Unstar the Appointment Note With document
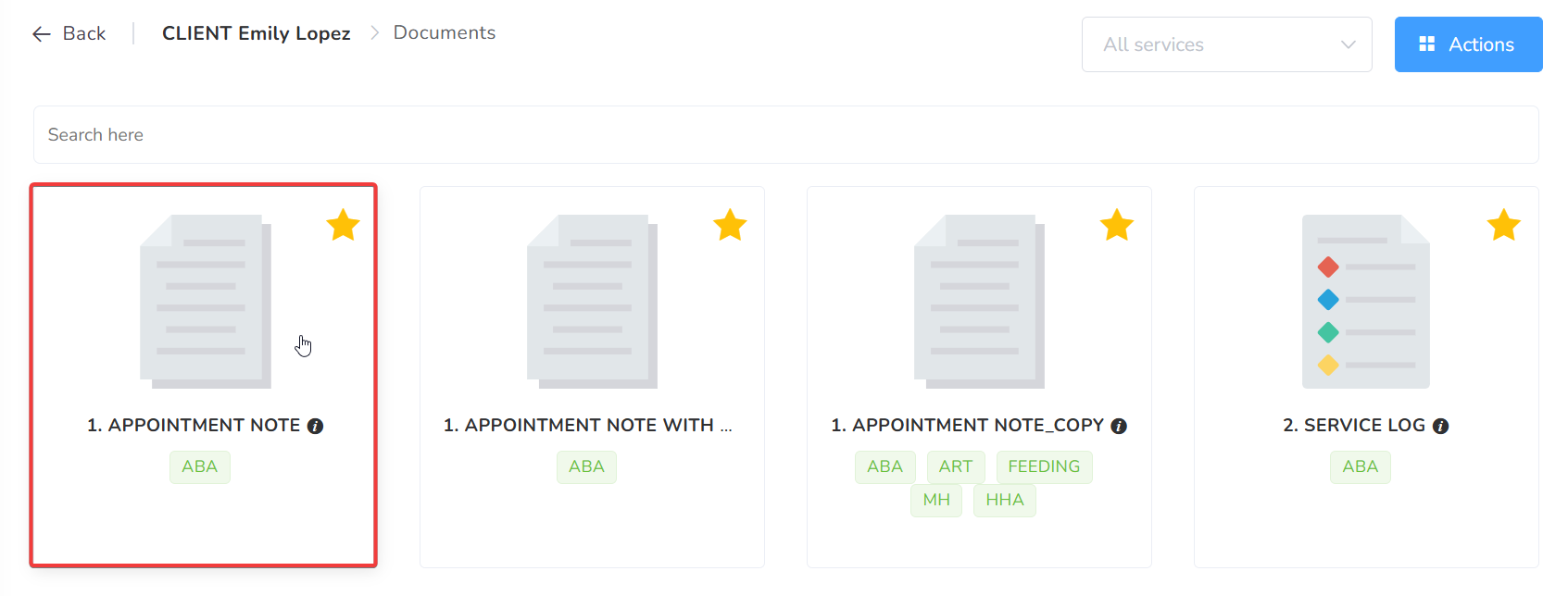1568x596 pixels. point(730,225)
